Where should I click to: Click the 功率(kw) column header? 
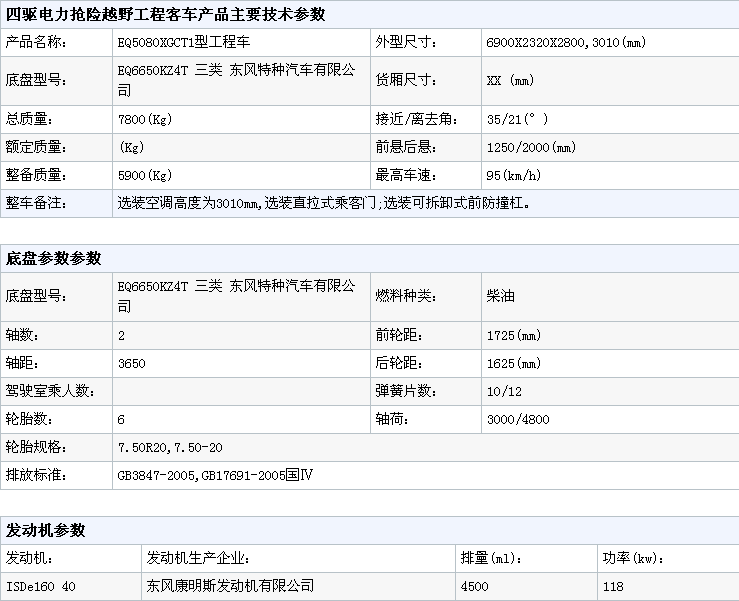(x=633, y=558)
